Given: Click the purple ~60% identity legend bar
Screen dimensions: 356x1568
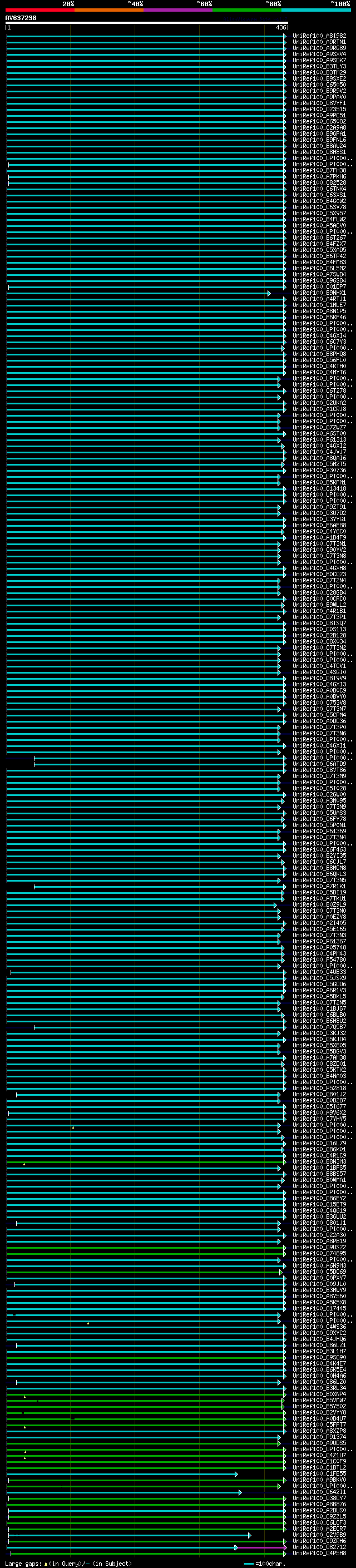Looking at the screenshot, I should coord(179,10).
